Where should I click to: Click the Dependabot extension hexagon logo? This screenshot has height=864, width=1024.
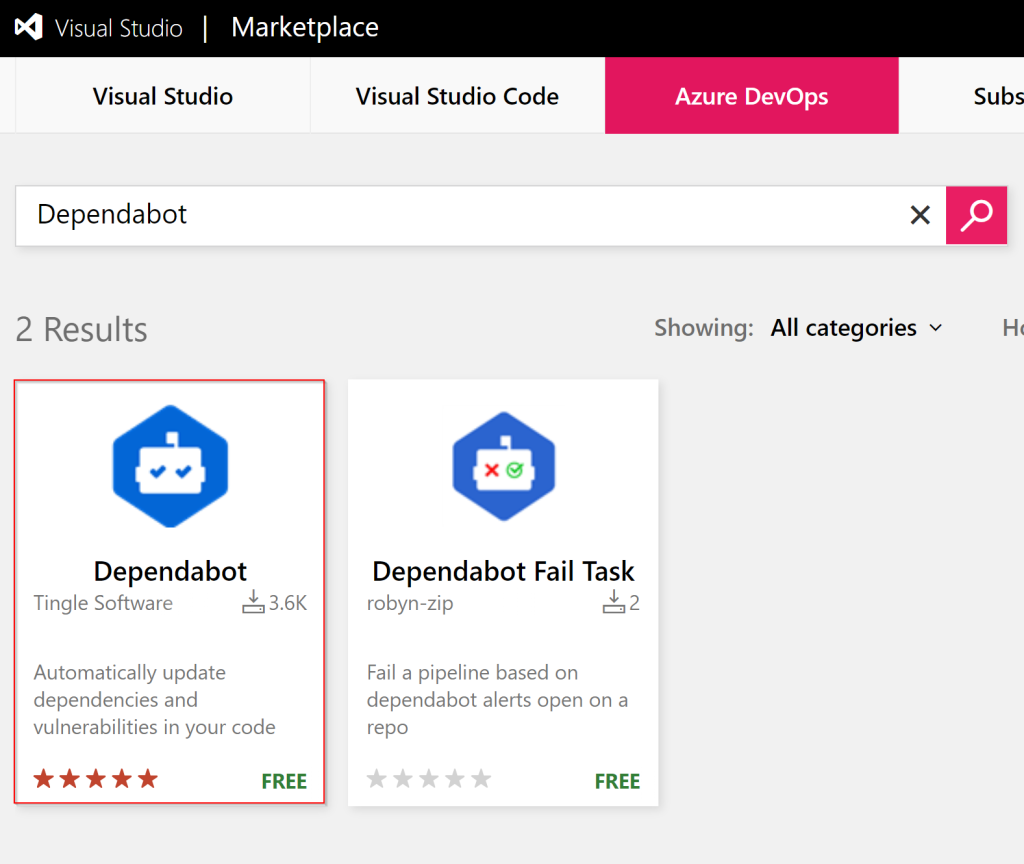point(170,465)
